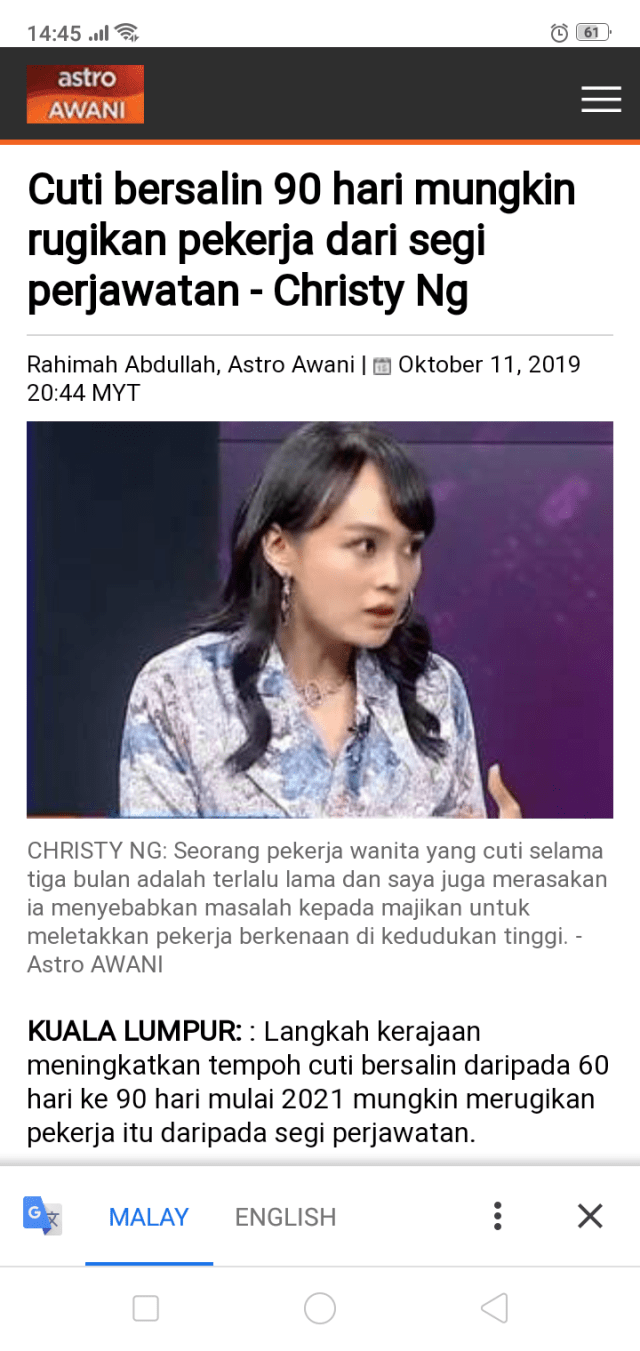The image size is (640, 1351).
Task: Open recent apps square button
Action: 146,1308
